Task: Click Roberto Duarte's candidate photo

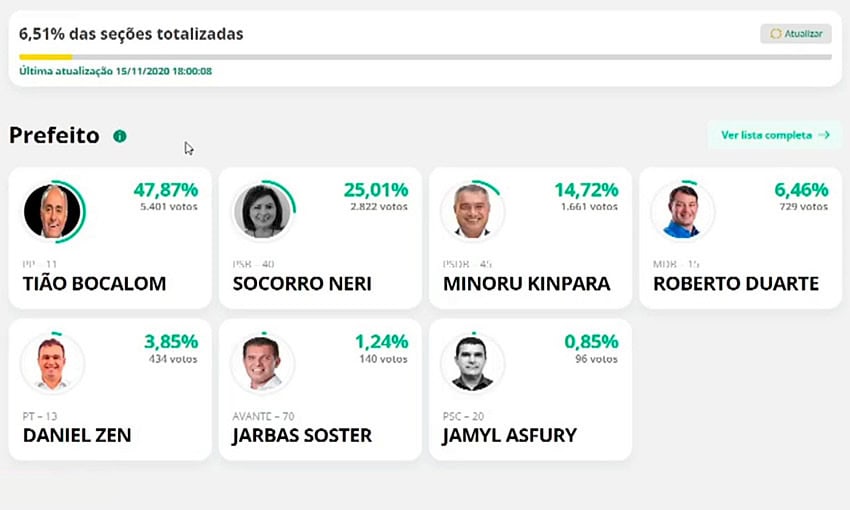Action: tap(683, 212)
